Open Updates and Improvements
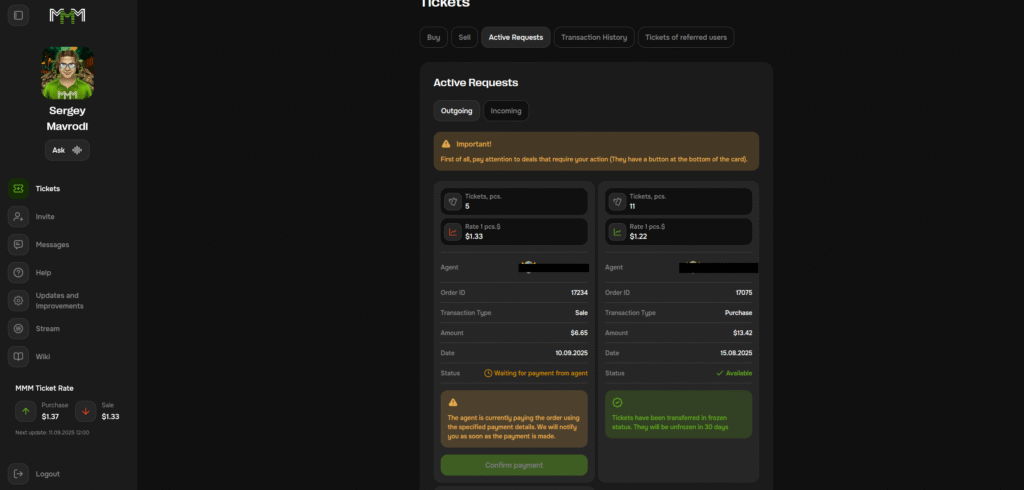This screenshot has height=490, width=1024. click(57, 300)
